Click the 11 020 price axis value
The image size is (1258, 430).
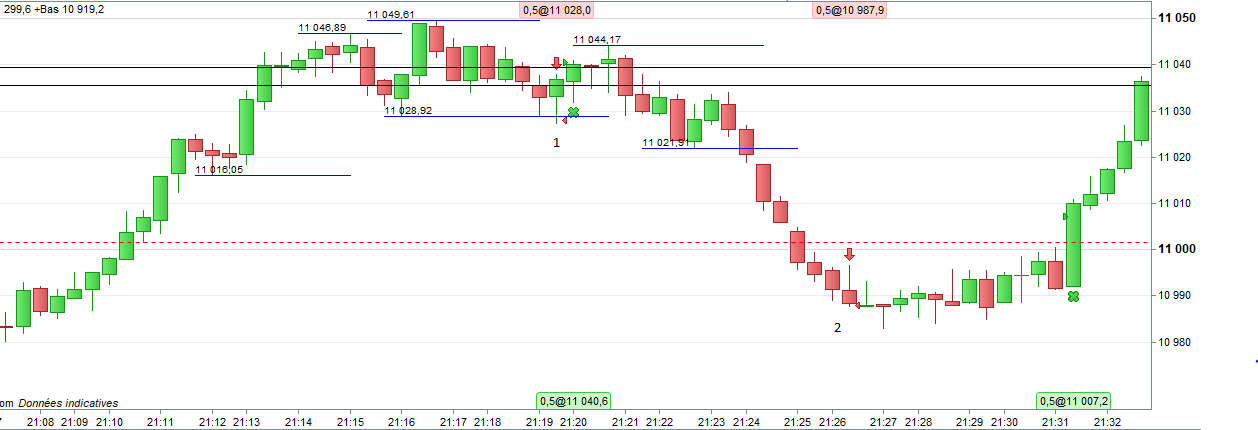click(x=1176, y=157)
